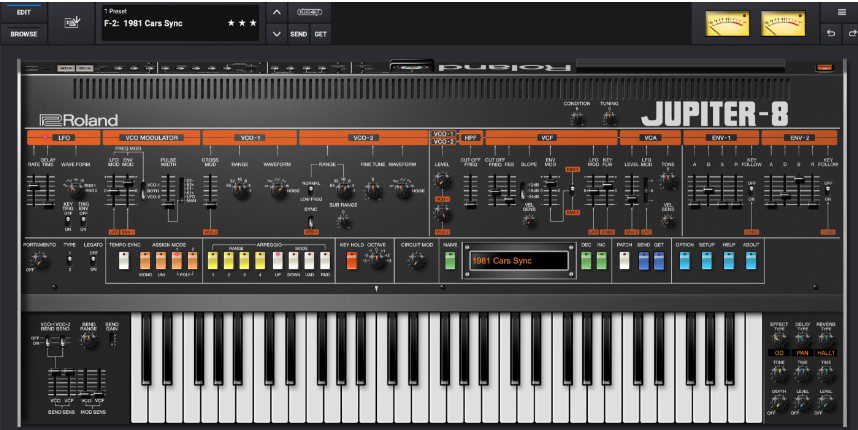Click the mixer VCO-2 Level knob

442,214
